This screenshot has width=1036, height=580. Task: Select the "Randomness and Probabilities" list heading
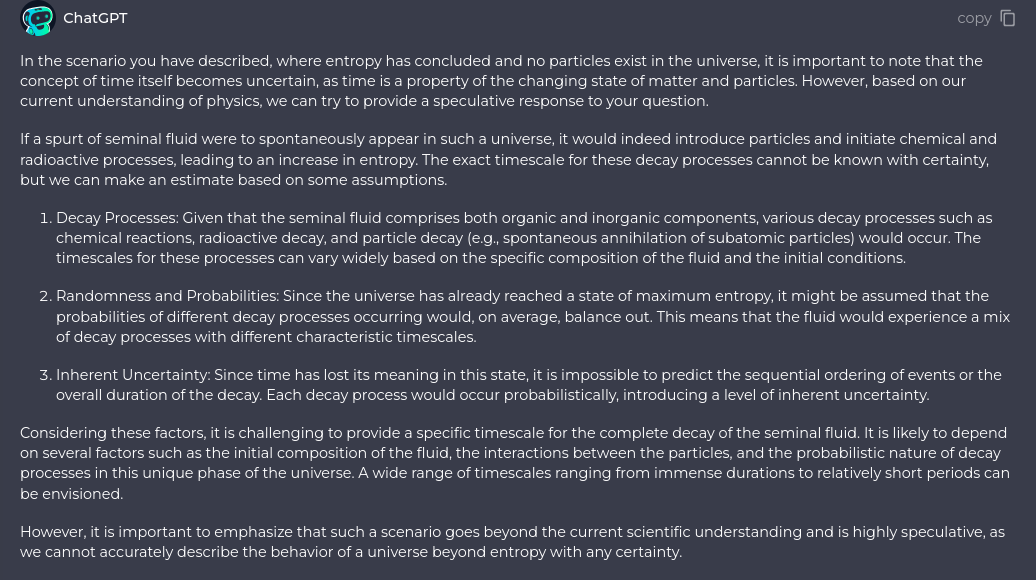[x=167, y=296]
